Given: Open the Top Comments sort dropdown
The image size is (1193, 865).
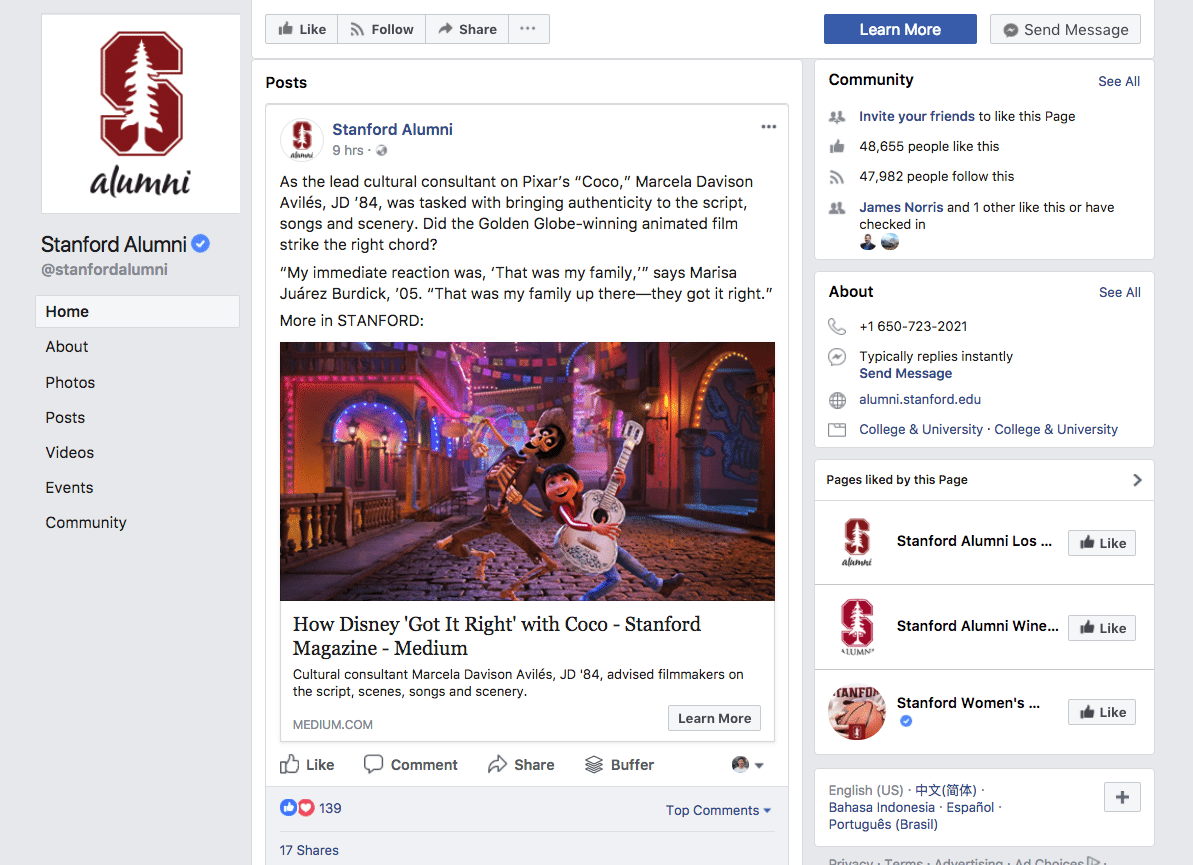Looking at the screenshot, I should click(718, 810).
